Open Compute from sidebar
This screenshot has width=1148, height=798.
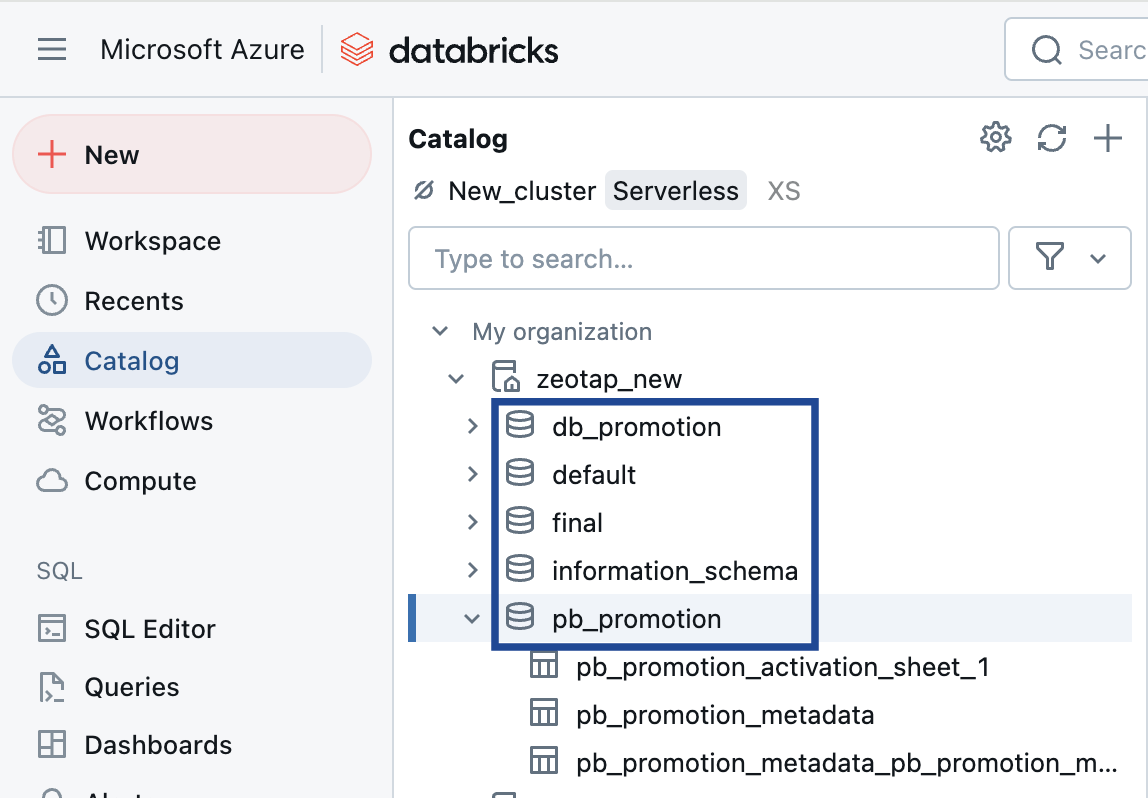click(x=140, y=481)
